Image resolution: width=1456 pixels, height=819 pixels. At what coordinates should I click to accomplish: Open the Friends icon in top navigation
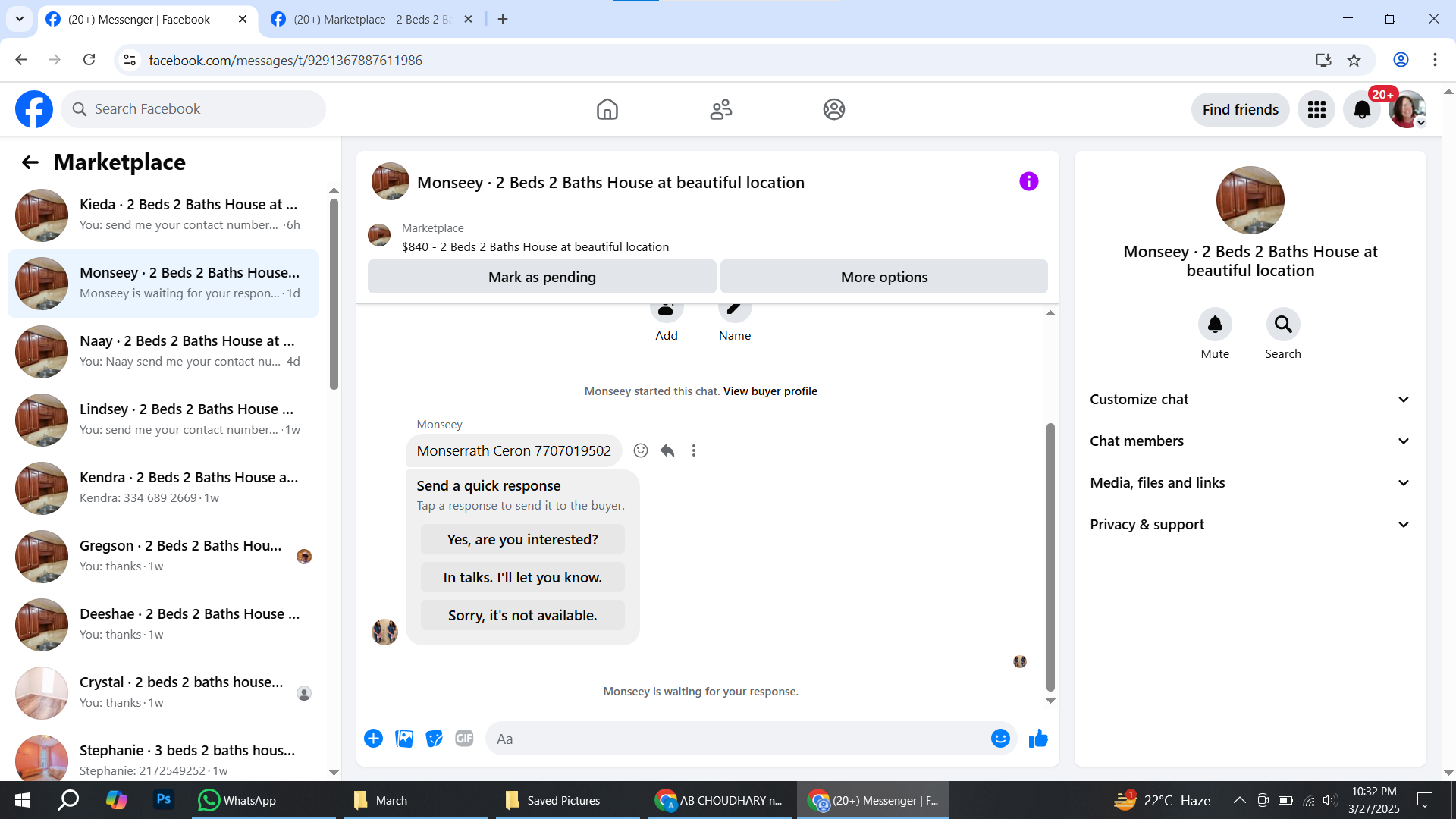coord(720,109)
